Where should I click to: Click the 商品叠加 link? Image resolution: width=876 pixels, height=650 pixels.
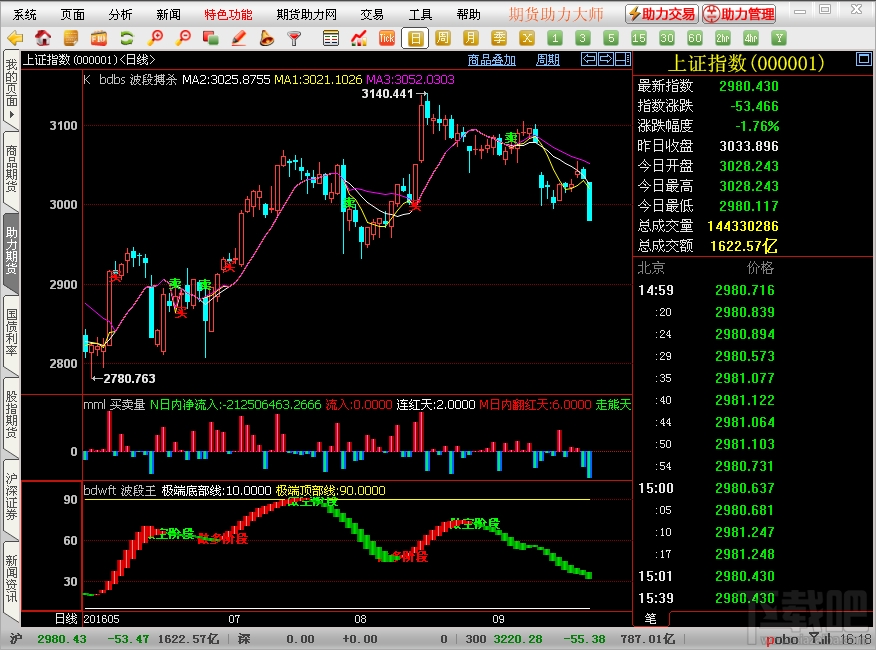coord(492,60)
